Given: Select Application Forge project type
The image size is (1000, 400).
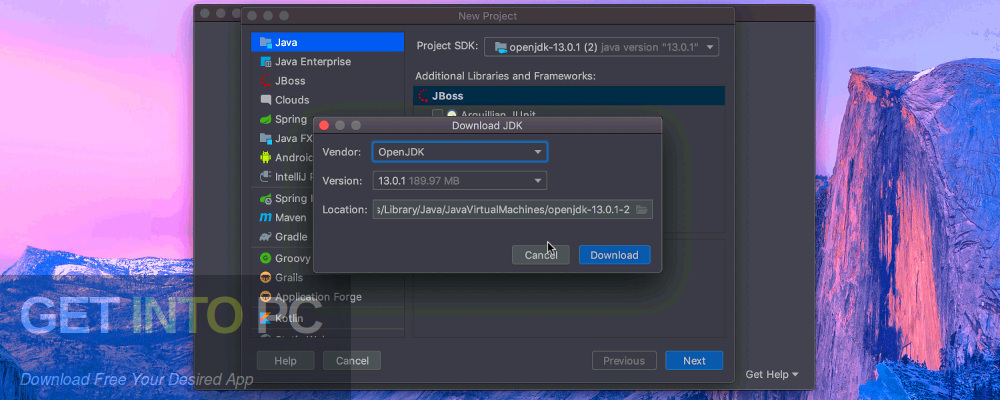Looking at the screenshot, I should pos(328,297).
